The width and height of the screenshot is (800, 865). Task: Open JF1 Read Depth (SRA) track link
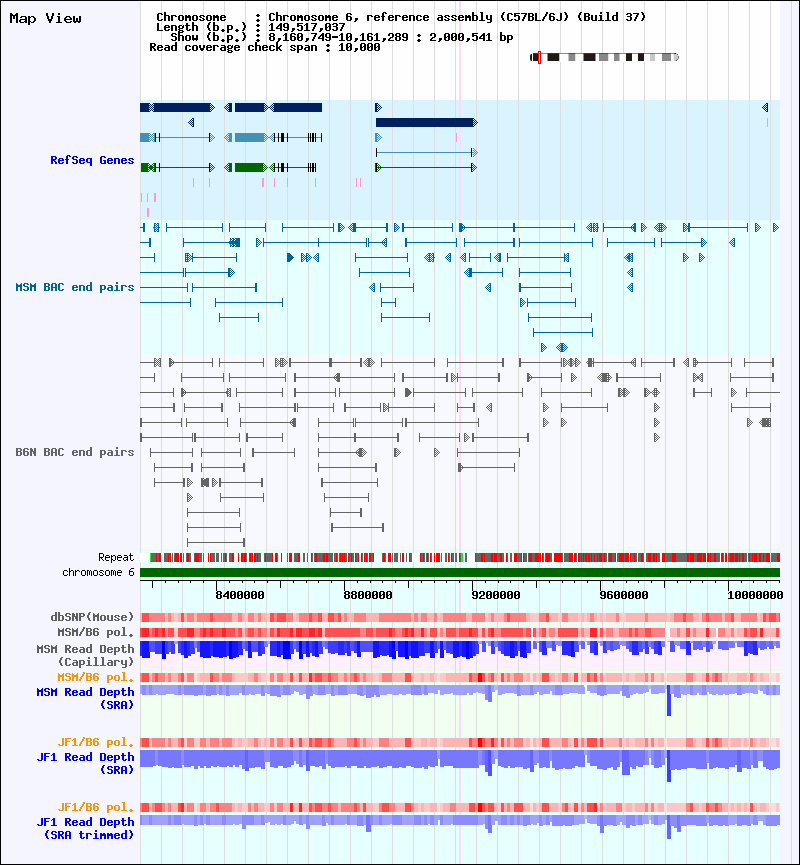pyautogui.click(x=86, y=763)
